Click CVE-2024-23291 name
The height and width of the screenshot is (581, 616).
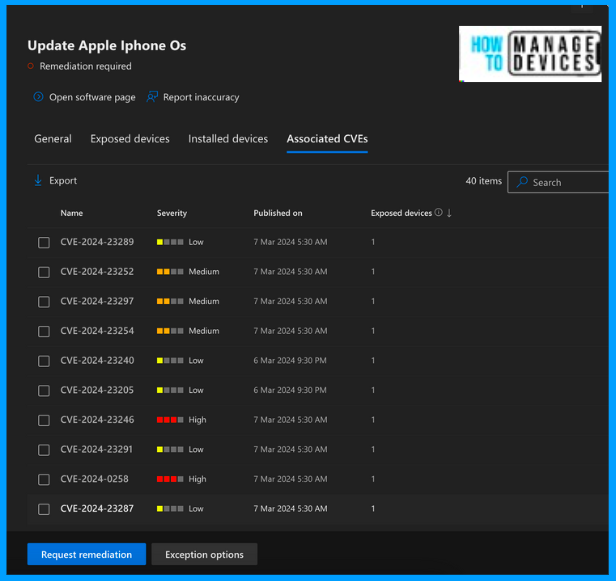click(96, 449)
